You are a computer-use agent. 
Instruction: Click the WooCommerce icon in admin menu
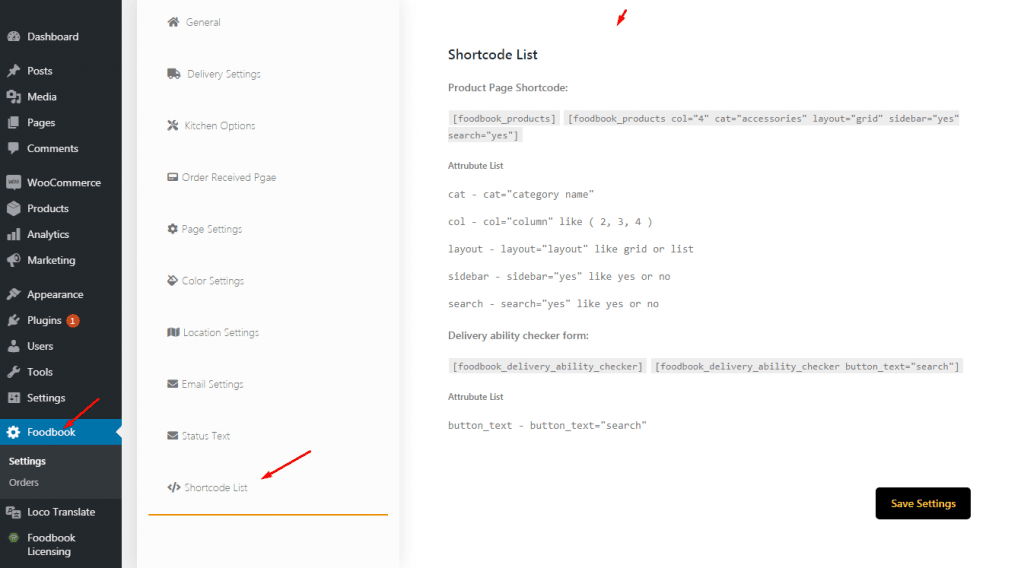(13, 183)
